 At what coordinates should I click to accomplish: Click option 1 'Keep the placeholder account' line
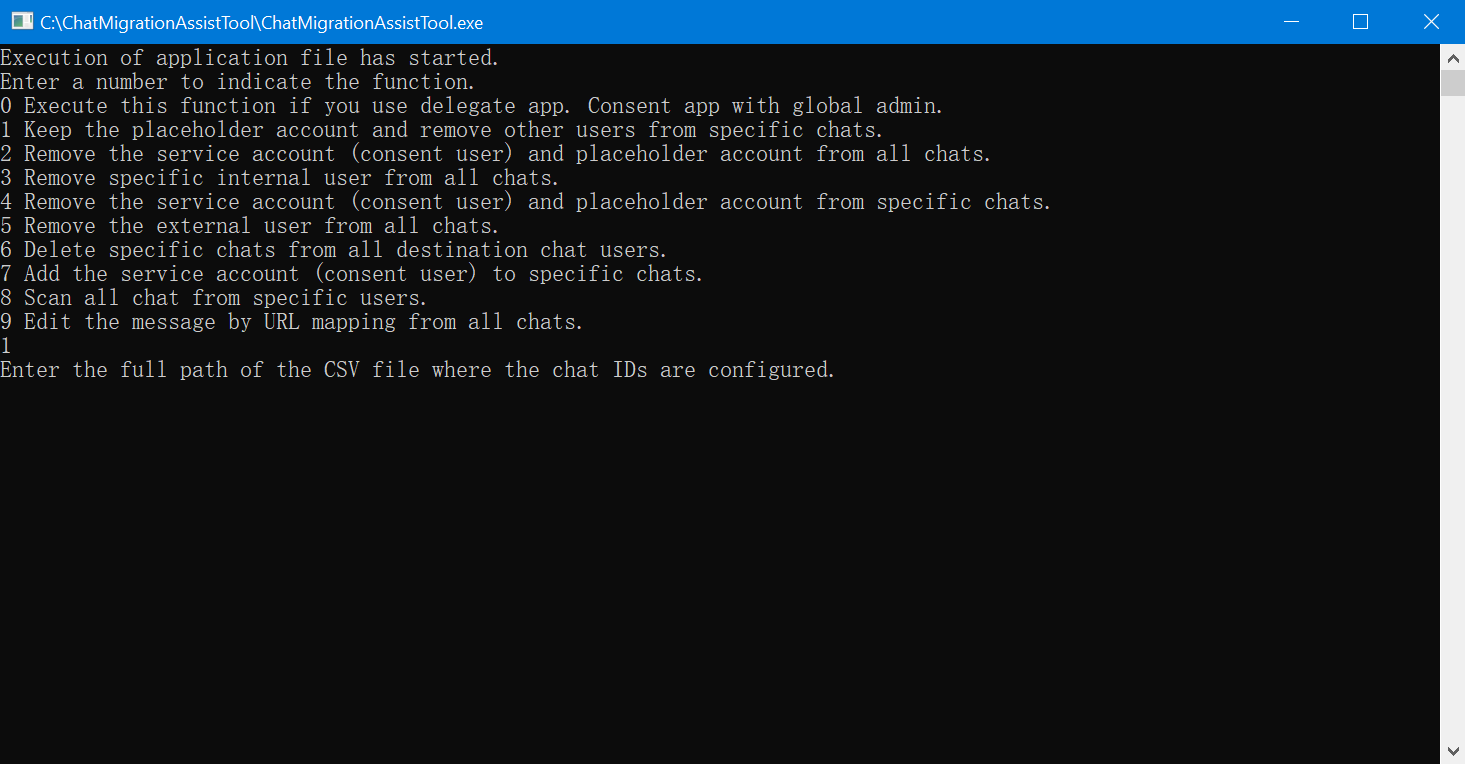click(442, 130)
